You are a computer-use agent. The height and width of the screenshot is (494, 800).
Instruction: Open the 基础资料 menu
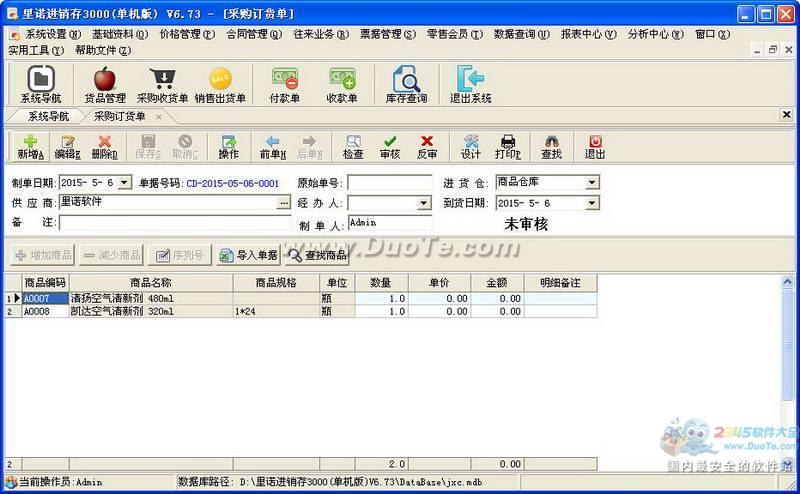[x=120, y=34]
